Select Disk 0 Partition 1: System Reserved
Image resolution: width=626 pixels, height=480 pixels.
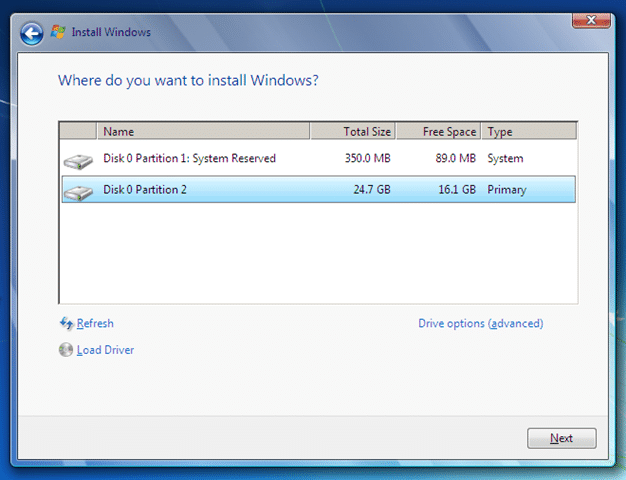coord(318,159)
